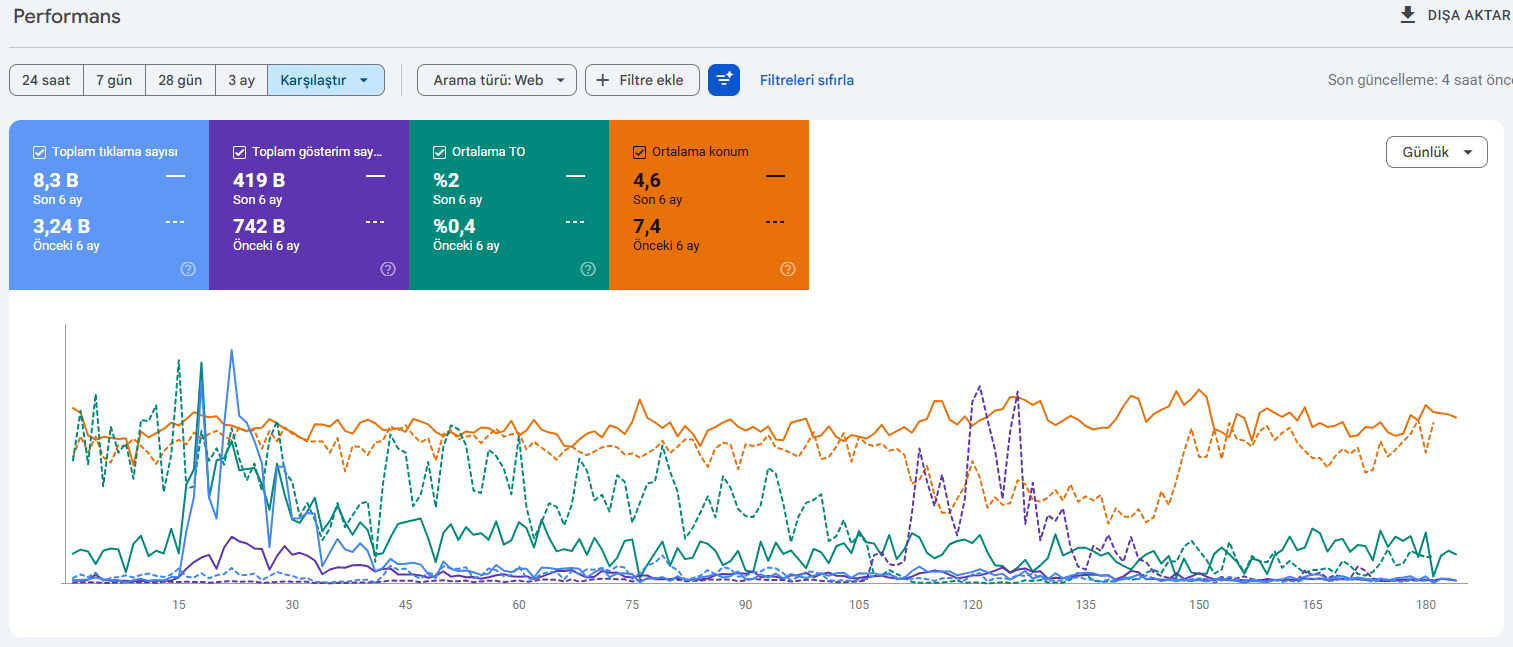Uncheck the Toplam tıklama sayısı checkbox
This screenshot has width=1513, height=647.
pyautogui.click(x=39, y=152)
